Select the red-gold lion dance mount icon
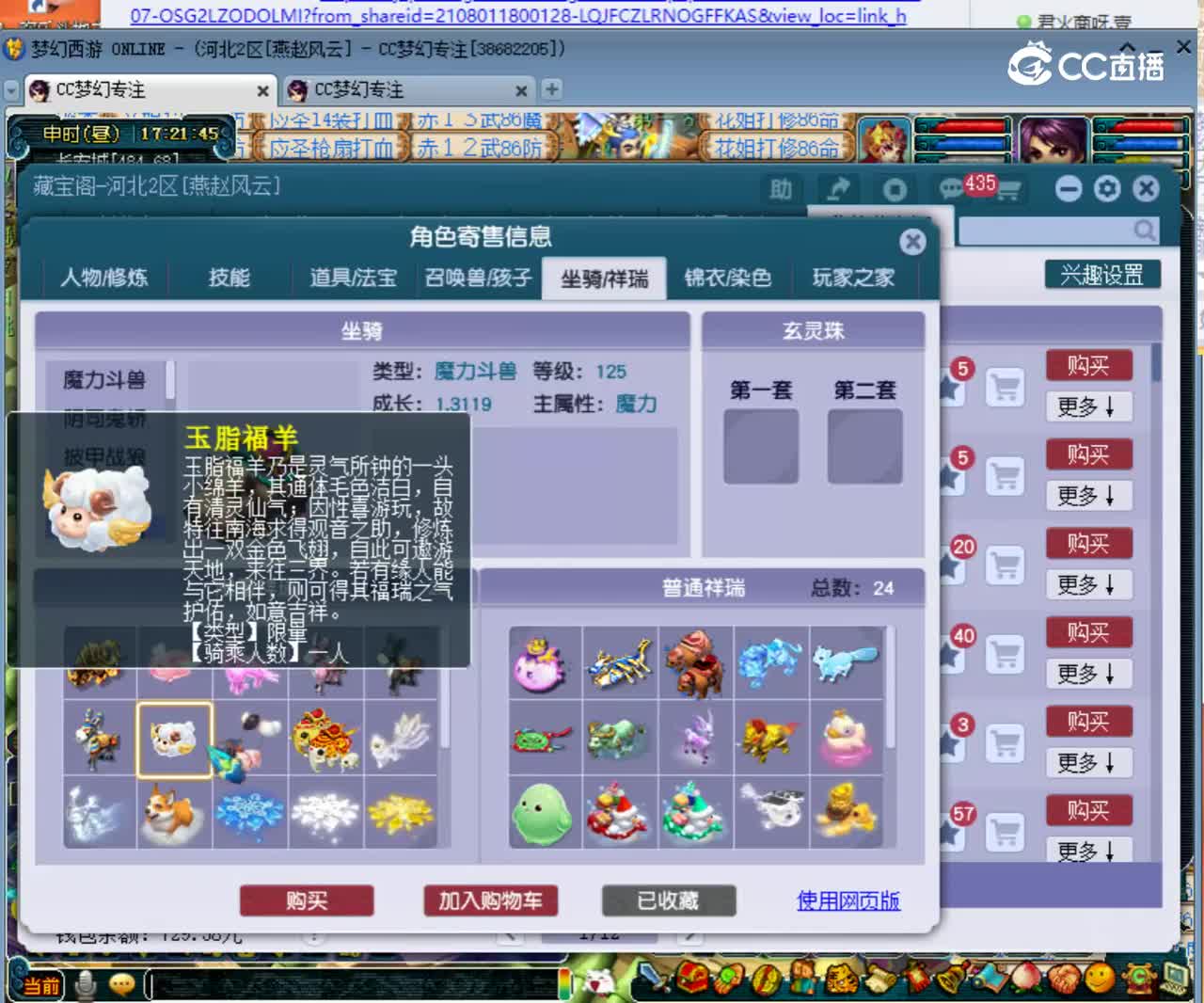This screenshot has height=1003, width=1204. point(325,740)
